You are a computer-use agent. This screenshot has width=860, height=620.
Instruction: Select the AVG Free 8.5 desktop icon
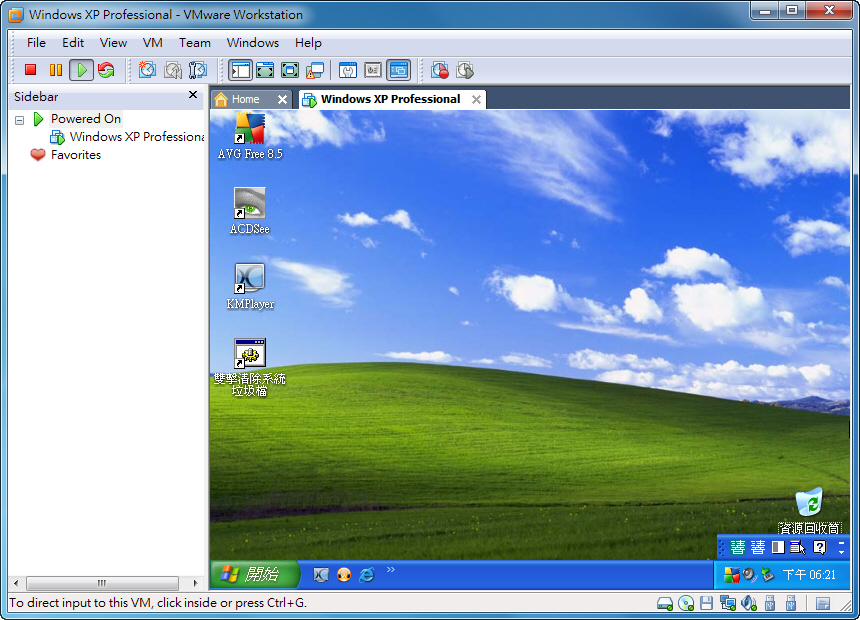click(x=250, y=137)
